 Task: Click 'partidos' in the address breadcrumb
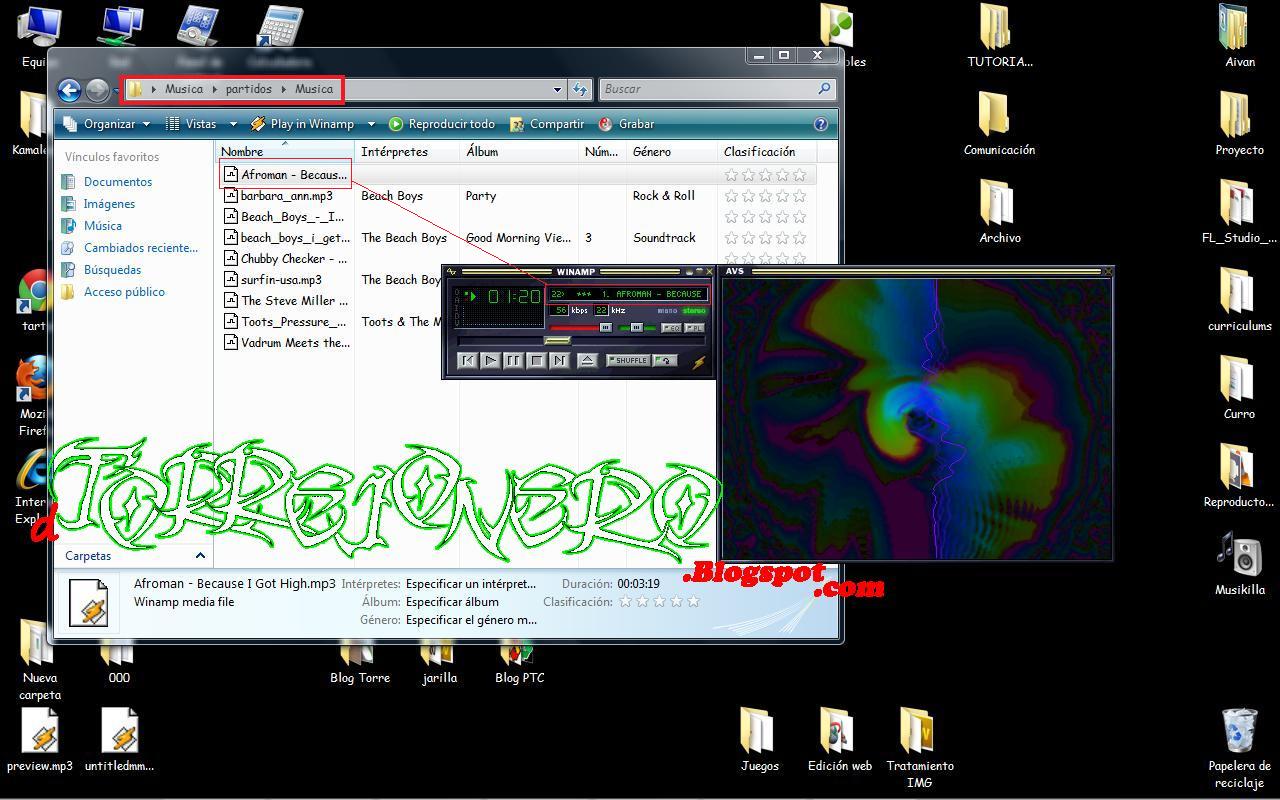coord(248,89)
